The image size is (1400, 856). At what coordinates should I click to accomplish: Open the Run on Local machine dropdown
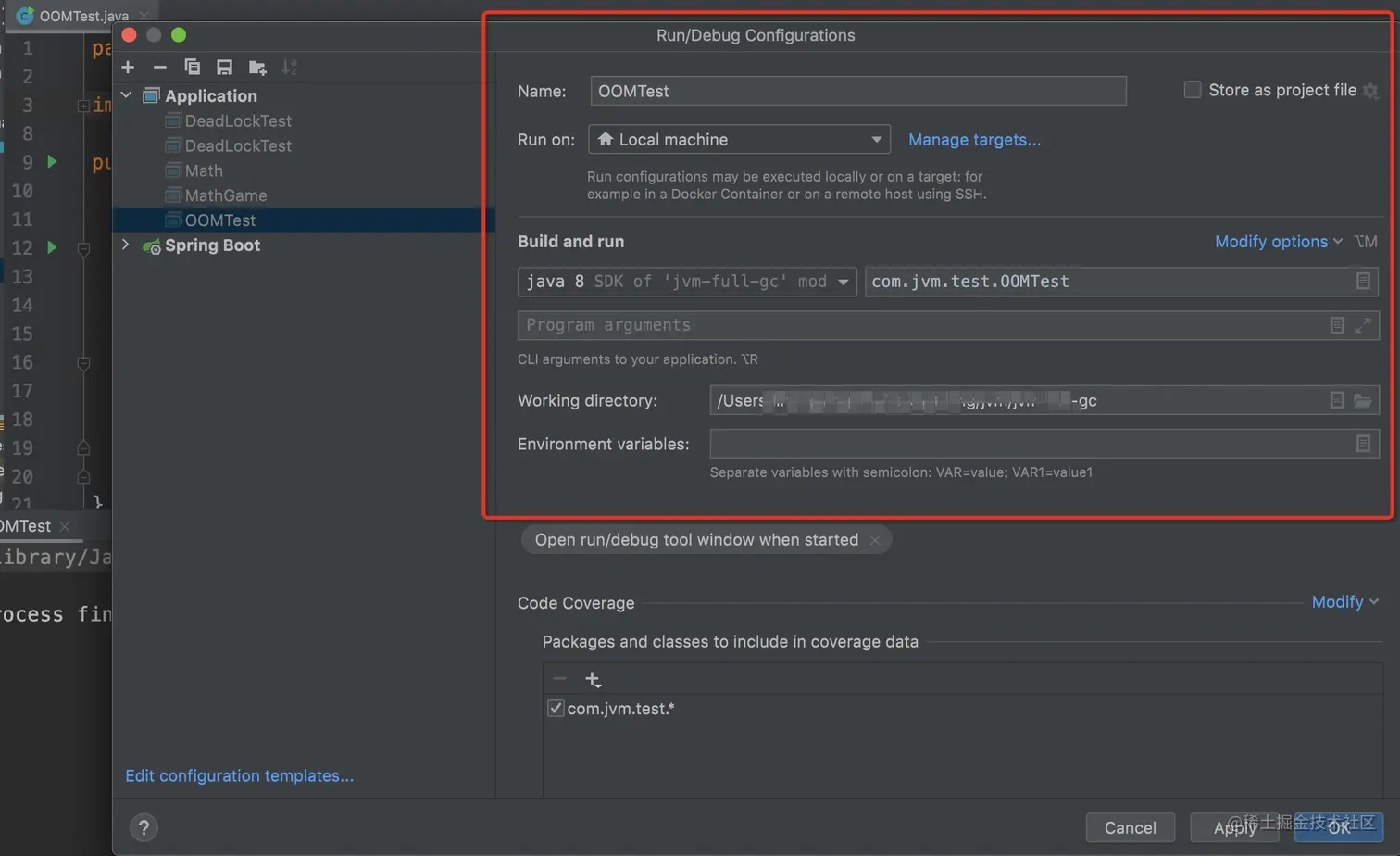pos(739,140)
